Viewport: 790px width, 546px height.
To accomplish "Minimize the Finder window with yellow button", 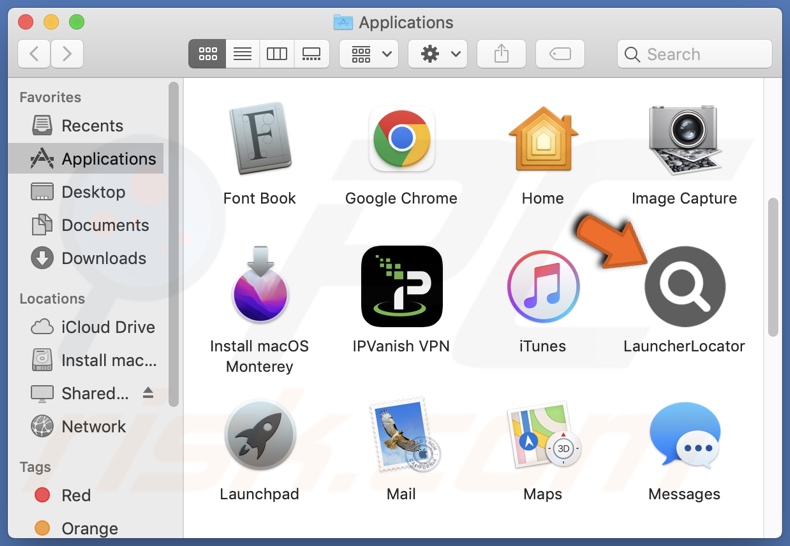I will tap(51, 22).
